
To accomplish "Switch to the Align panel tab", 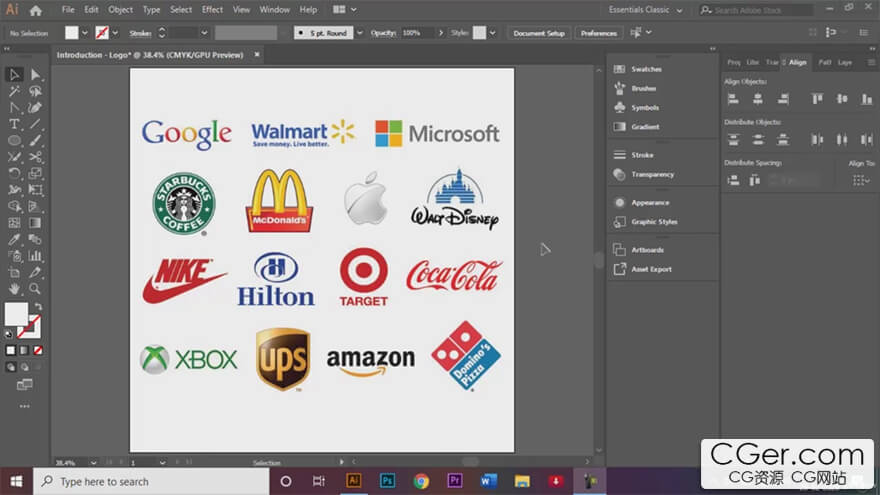I will (x=798, y=62).
